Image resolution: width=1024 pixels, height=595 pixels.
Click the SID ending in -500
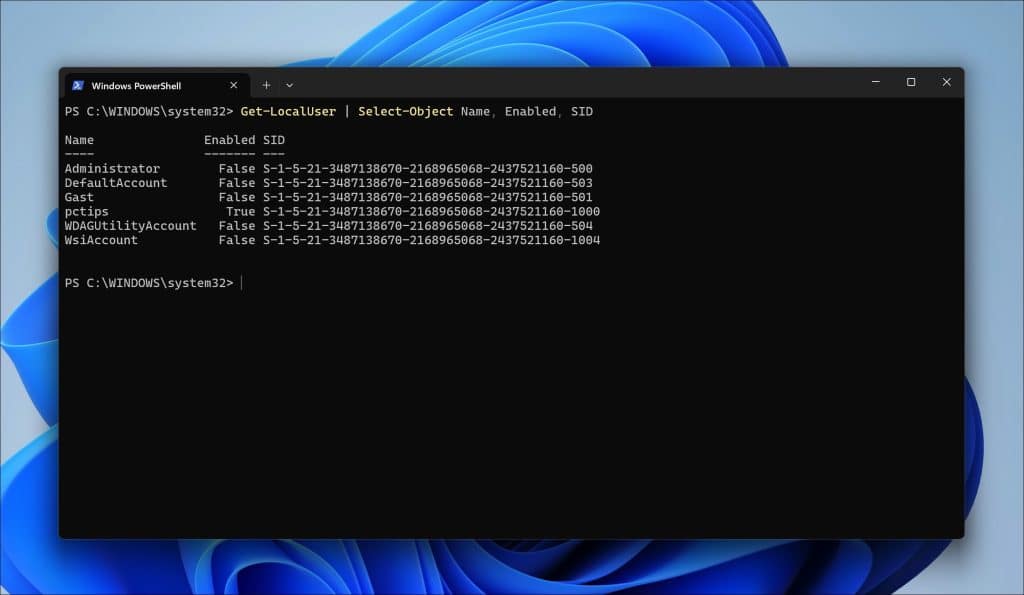click(x=428, y=169)
